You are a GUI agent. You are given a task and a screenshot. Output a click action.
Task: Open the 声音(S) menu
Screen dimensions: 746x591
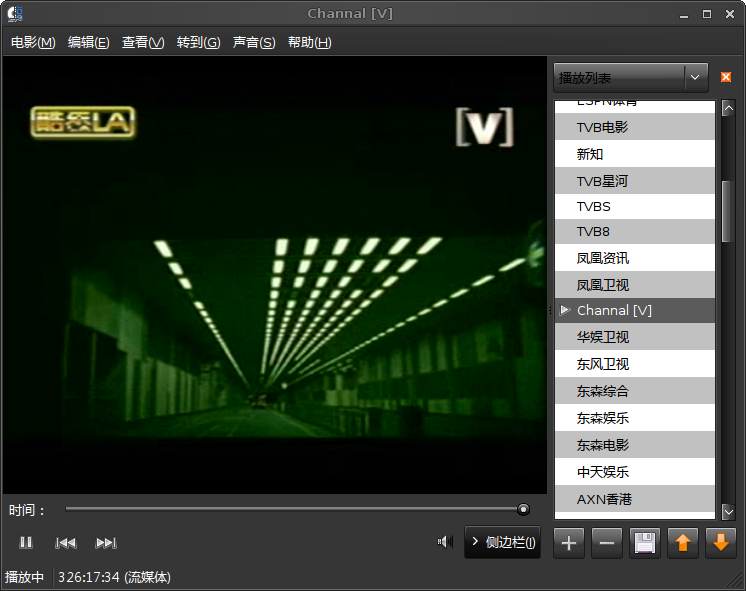coord(254,42)
